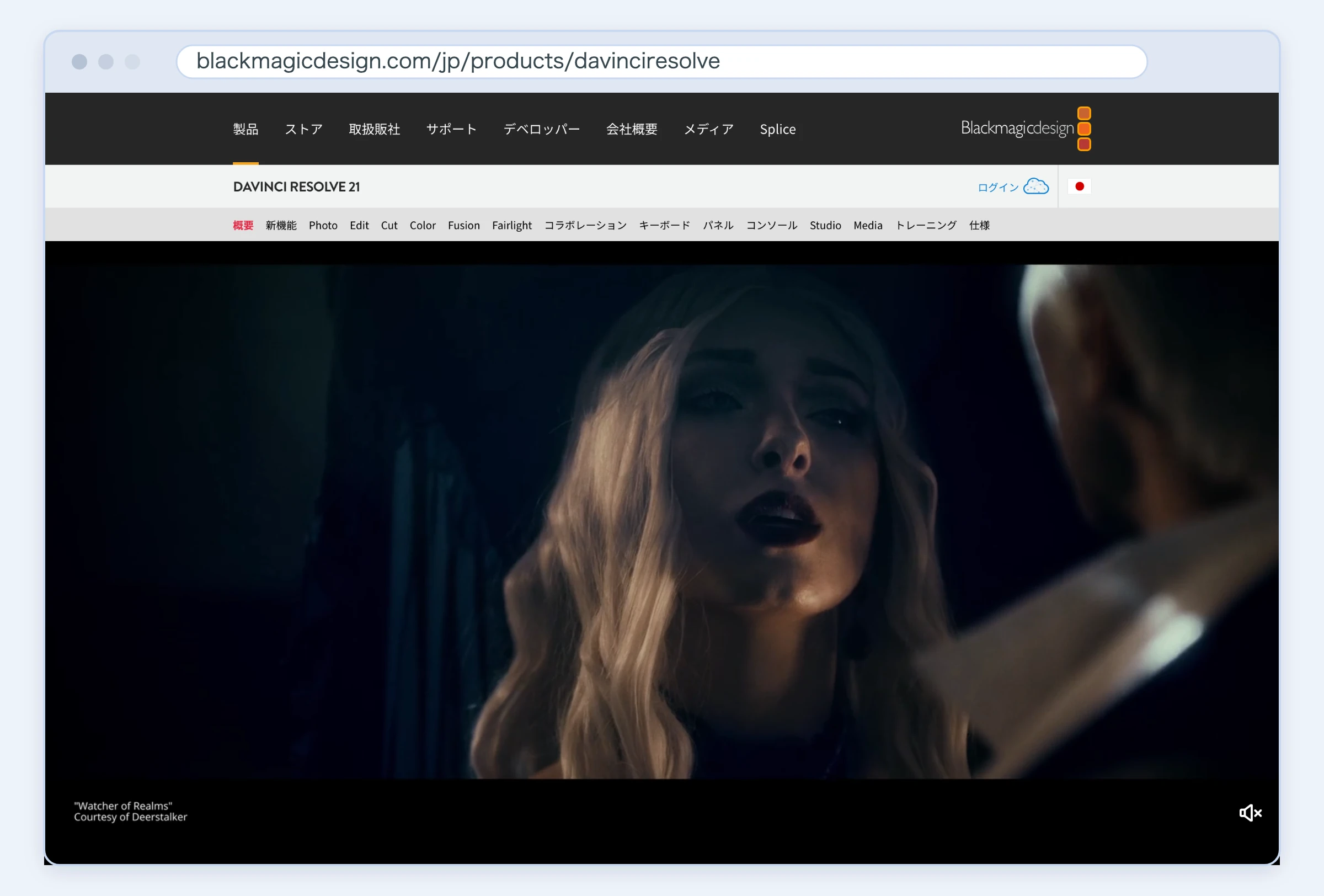Click the "Watcher of Realms" caption text
The width and height of the screenshot is (1324, 896).
(123, 806)
